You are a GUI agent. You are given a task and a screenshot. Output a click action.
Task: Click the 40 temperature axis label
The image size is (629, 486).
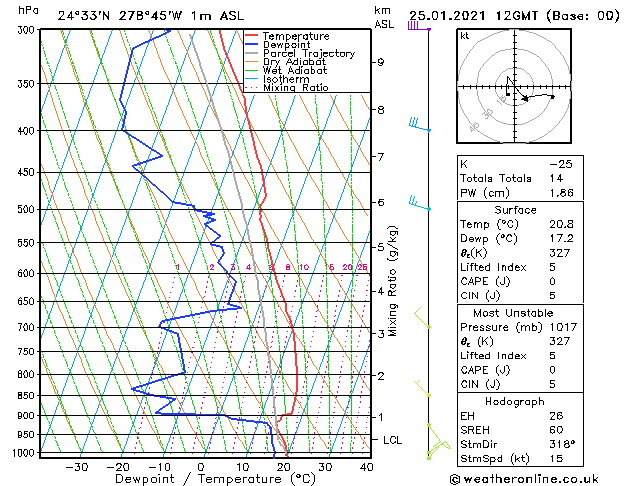point(367,467)
